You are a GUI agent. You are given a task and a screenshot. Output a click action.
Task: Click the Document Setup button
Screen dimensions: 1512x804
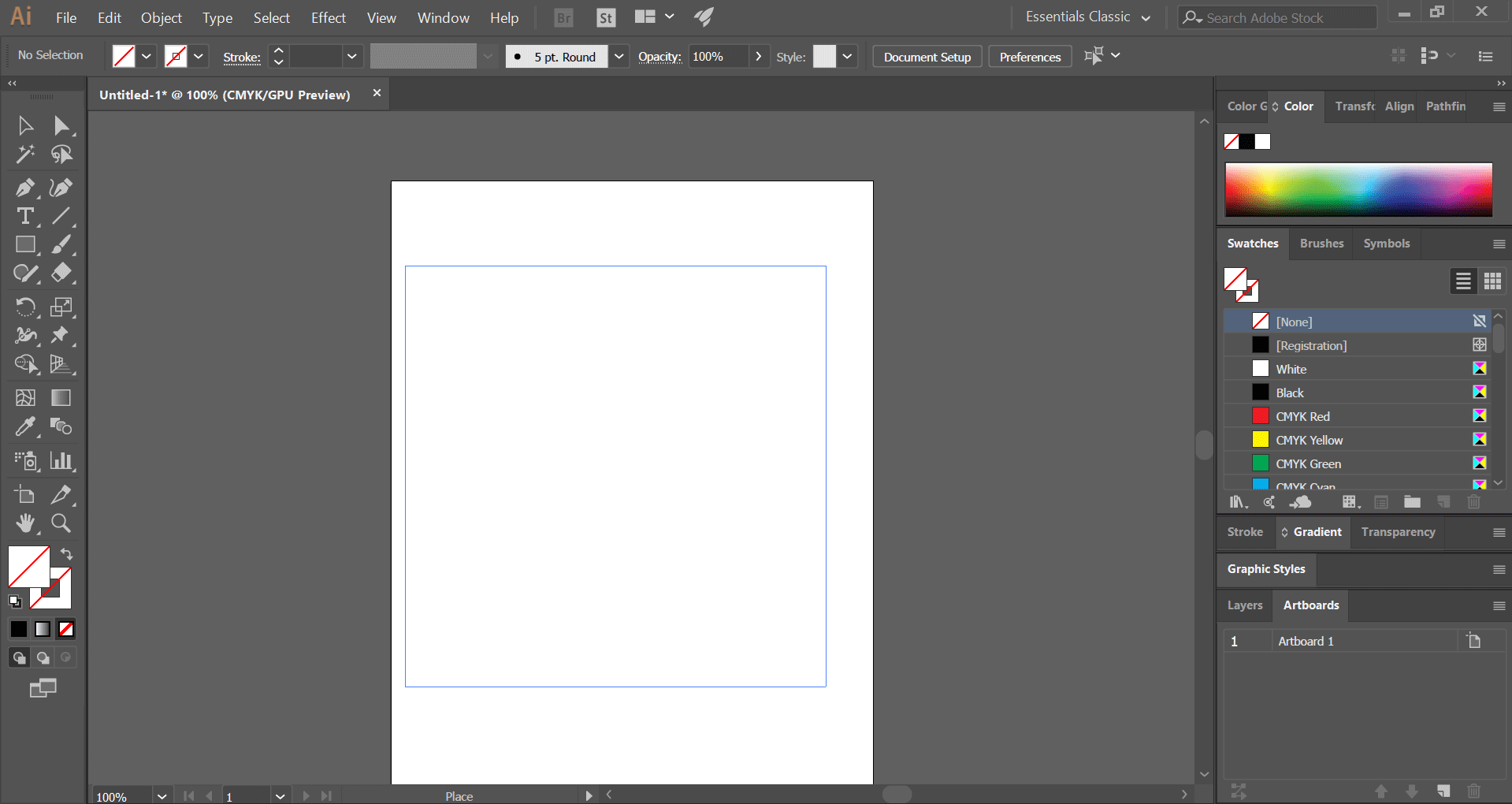(927, 57)
